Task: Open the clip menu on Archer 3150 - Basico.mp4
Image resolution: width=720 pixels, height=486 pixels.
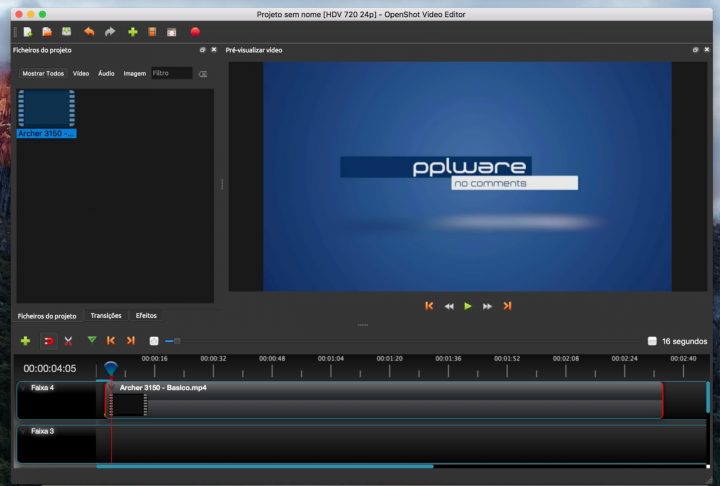Action: click(x=113, y=387)
